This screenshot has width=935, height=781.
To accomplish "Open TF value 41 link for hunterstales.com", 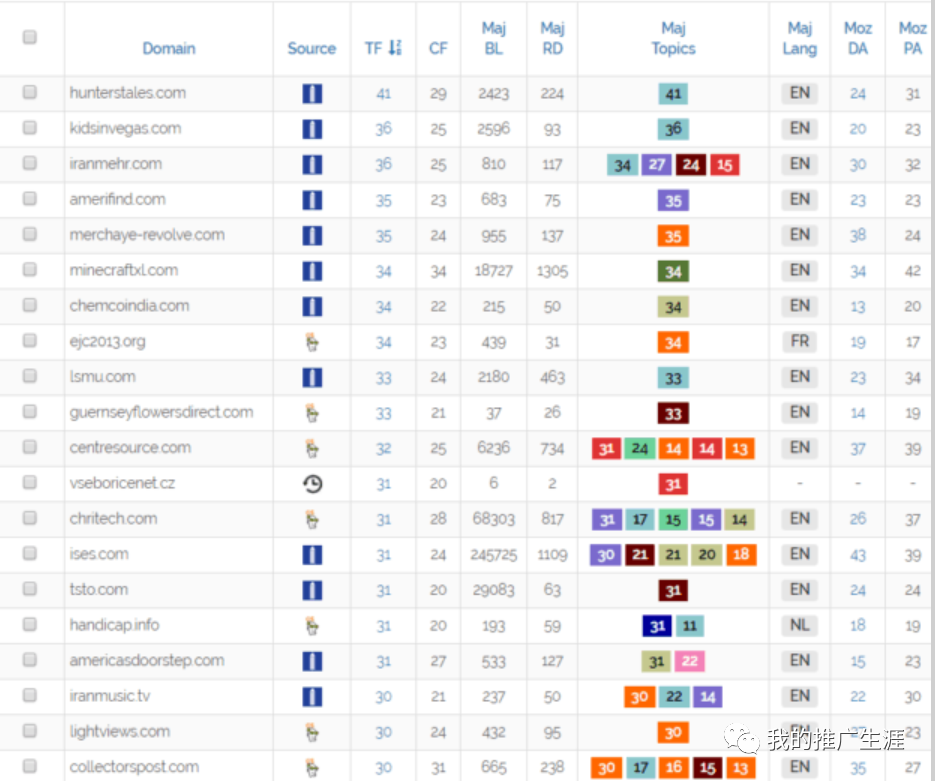I will coord(383,94).
